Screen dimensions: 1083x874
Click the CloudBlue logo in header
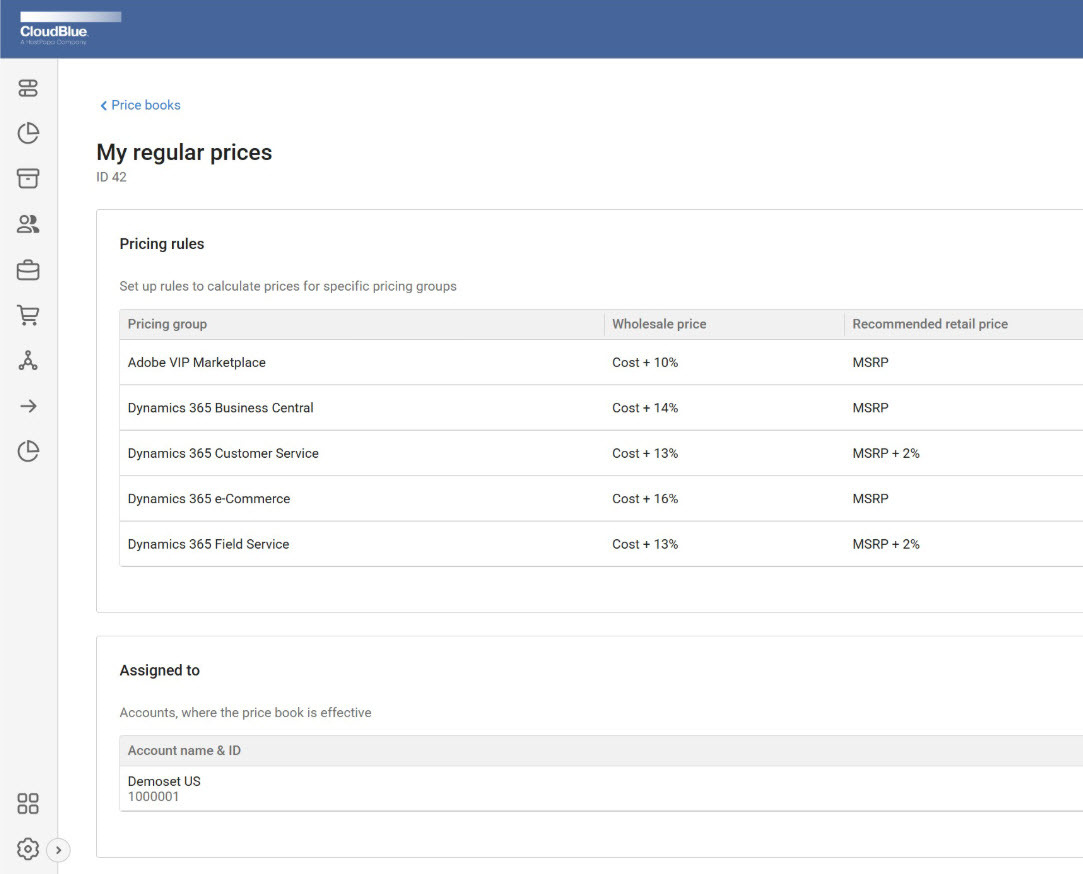click(56, 30)
